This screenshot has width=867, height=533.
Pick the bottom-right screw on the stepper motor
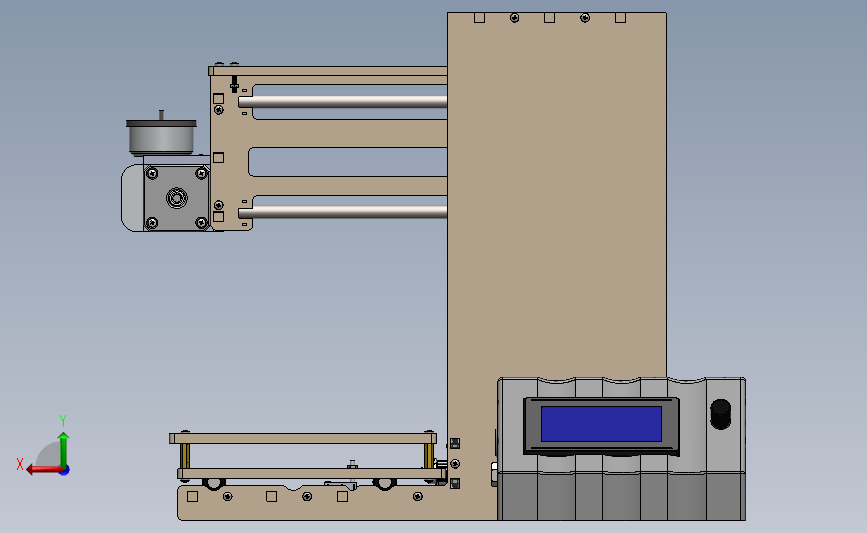click(202, 223)
